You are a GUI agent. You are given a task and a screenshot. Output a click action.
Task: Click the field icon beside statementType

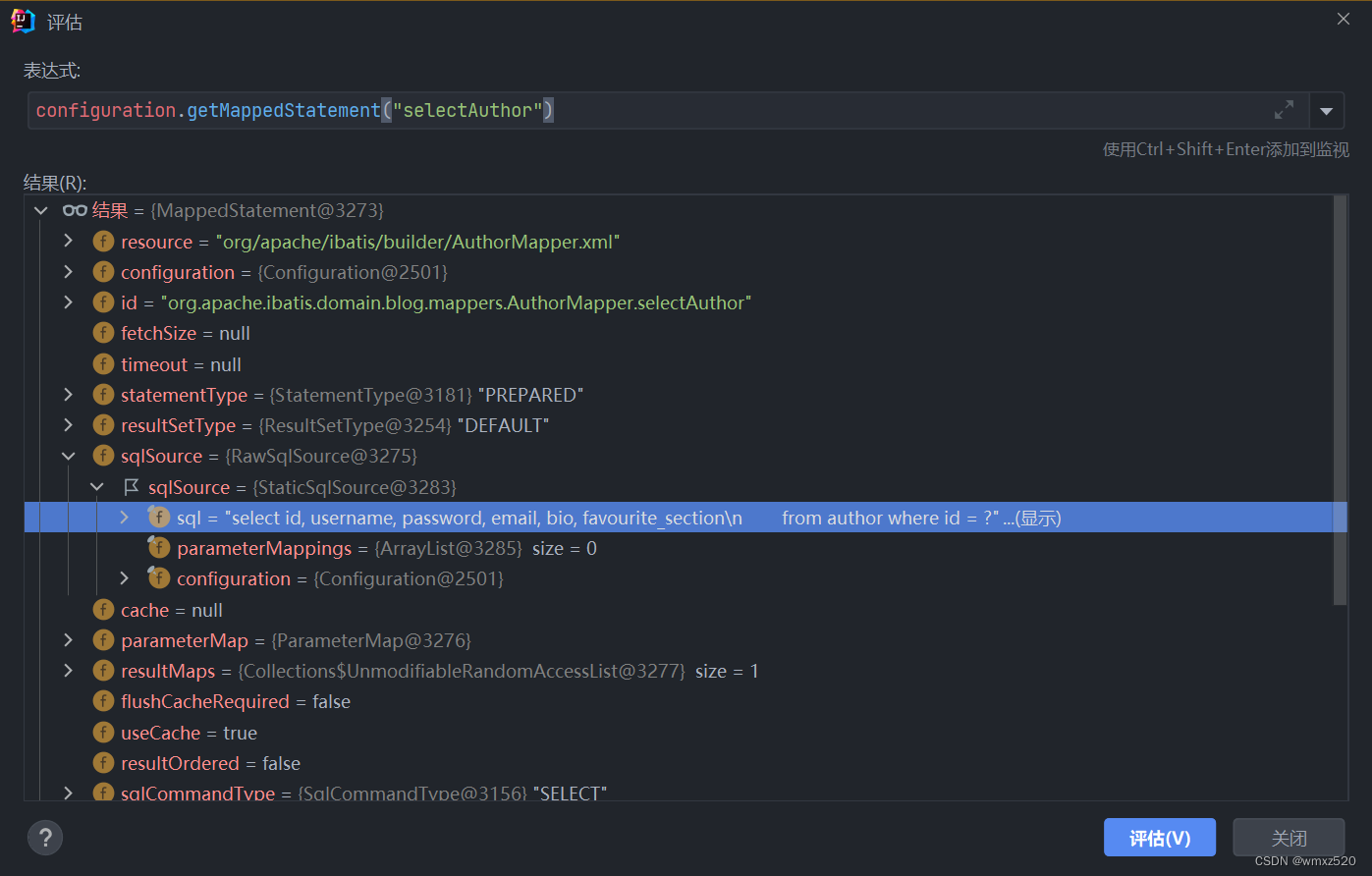tap(103, 395)
